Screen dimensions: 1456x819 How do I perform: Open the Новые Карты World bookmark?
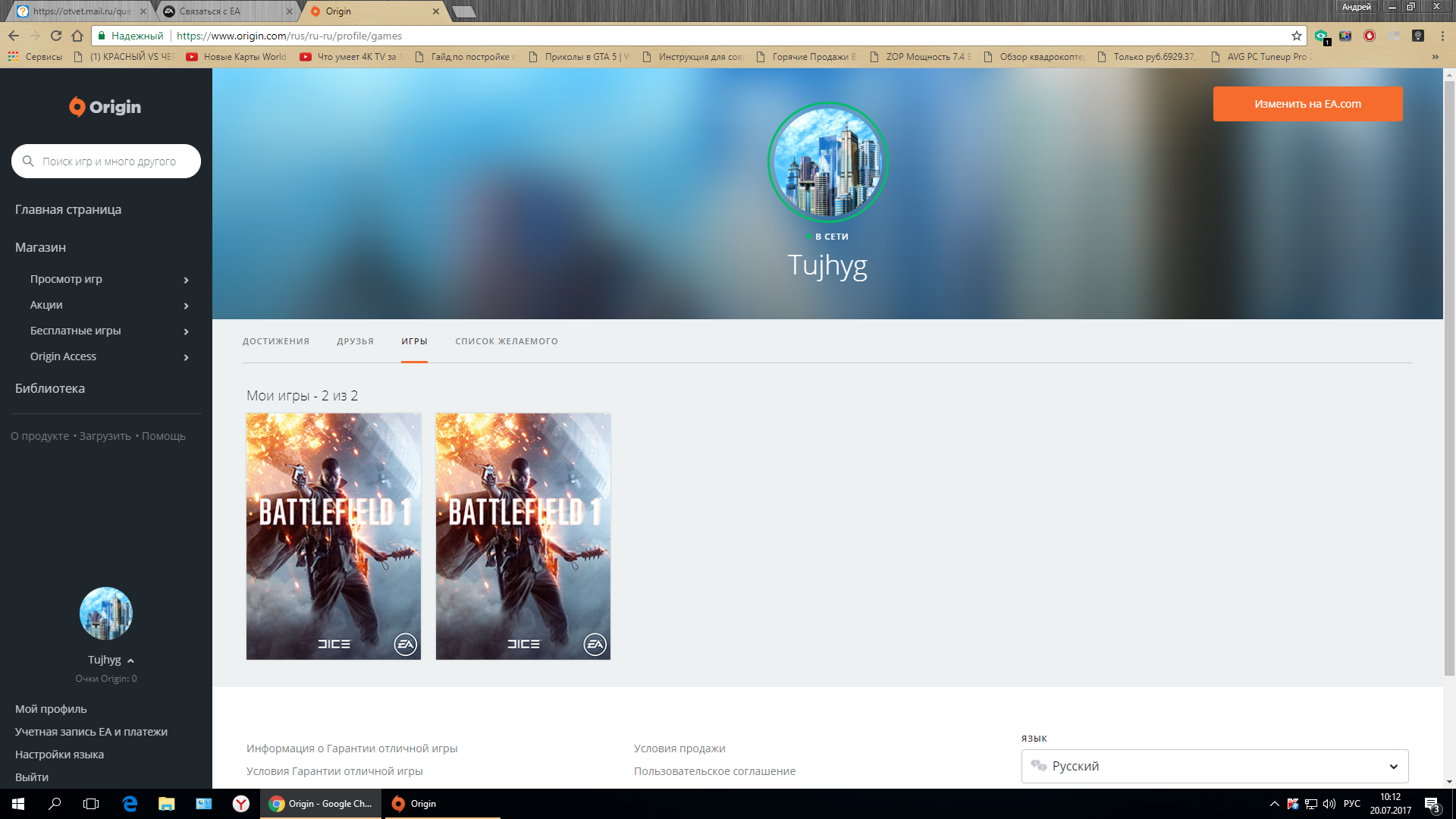pyautogui.click(x=237, y=57)
